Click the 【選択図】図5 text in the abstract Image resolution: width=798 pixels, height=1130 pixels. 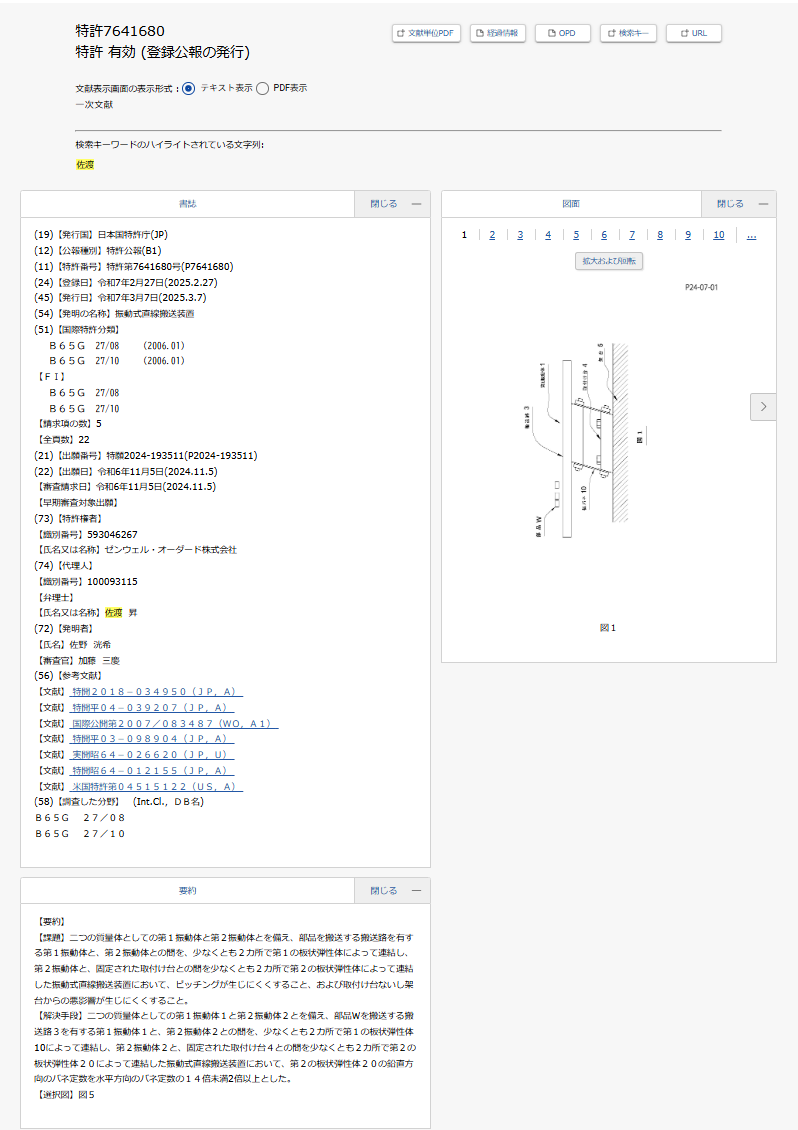[65, 1095]
